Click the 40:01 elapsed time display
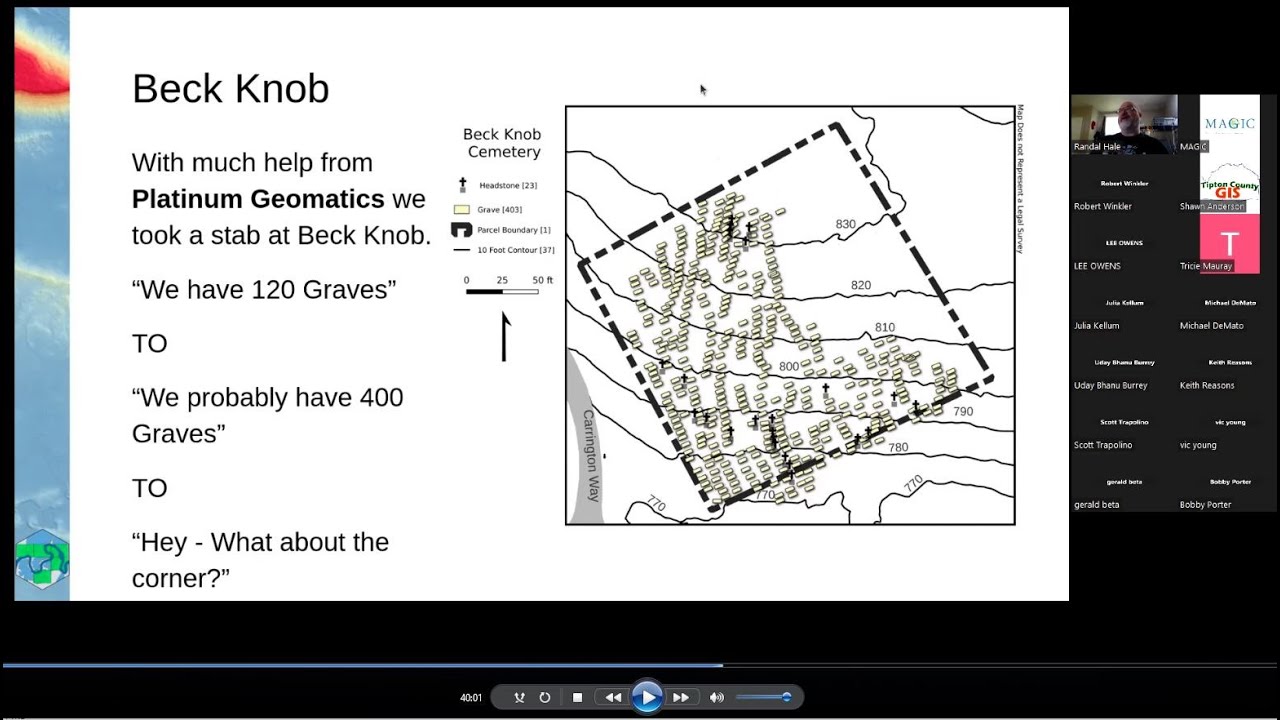This screenshot has height=720, width=1280. pos(471,698)
